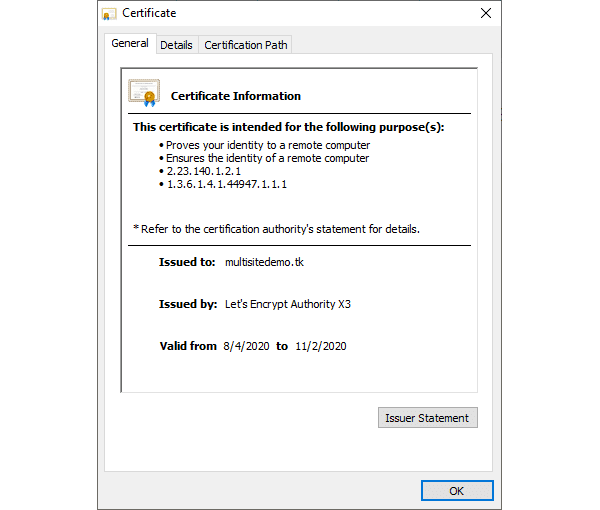Screen dimensions: 600x510
Task: Confirm with the OK button
Action: pos(457,490)
